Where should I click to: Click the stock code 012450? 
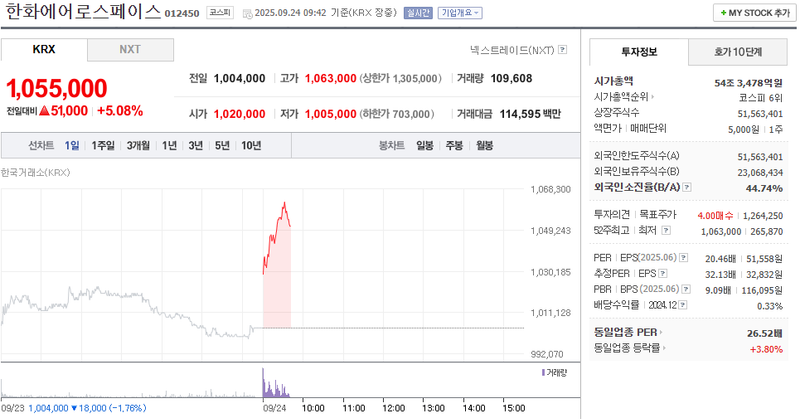[x=182, y=13]
